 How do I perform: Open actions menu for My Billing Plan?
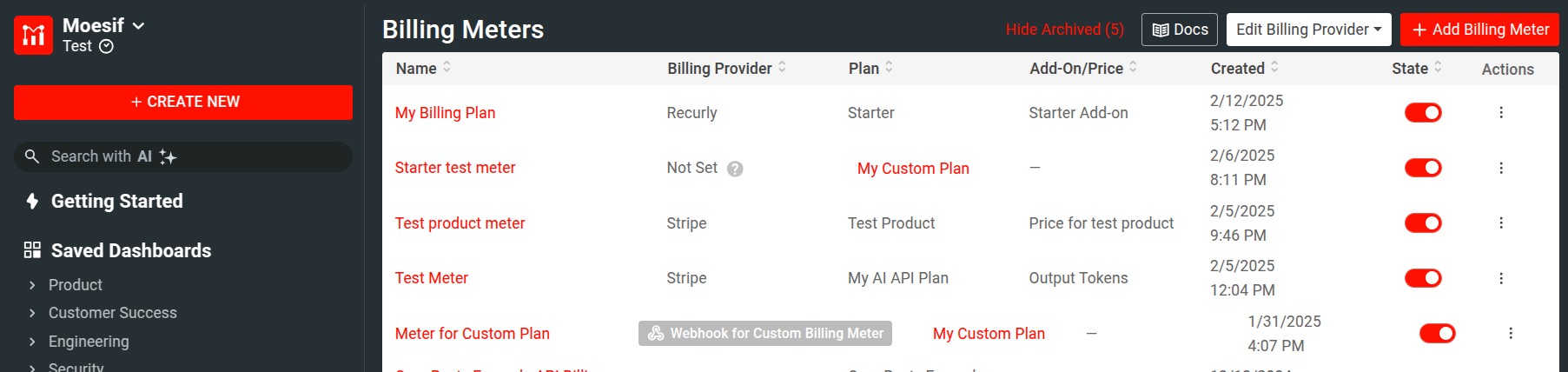[x=1501, y=113]
